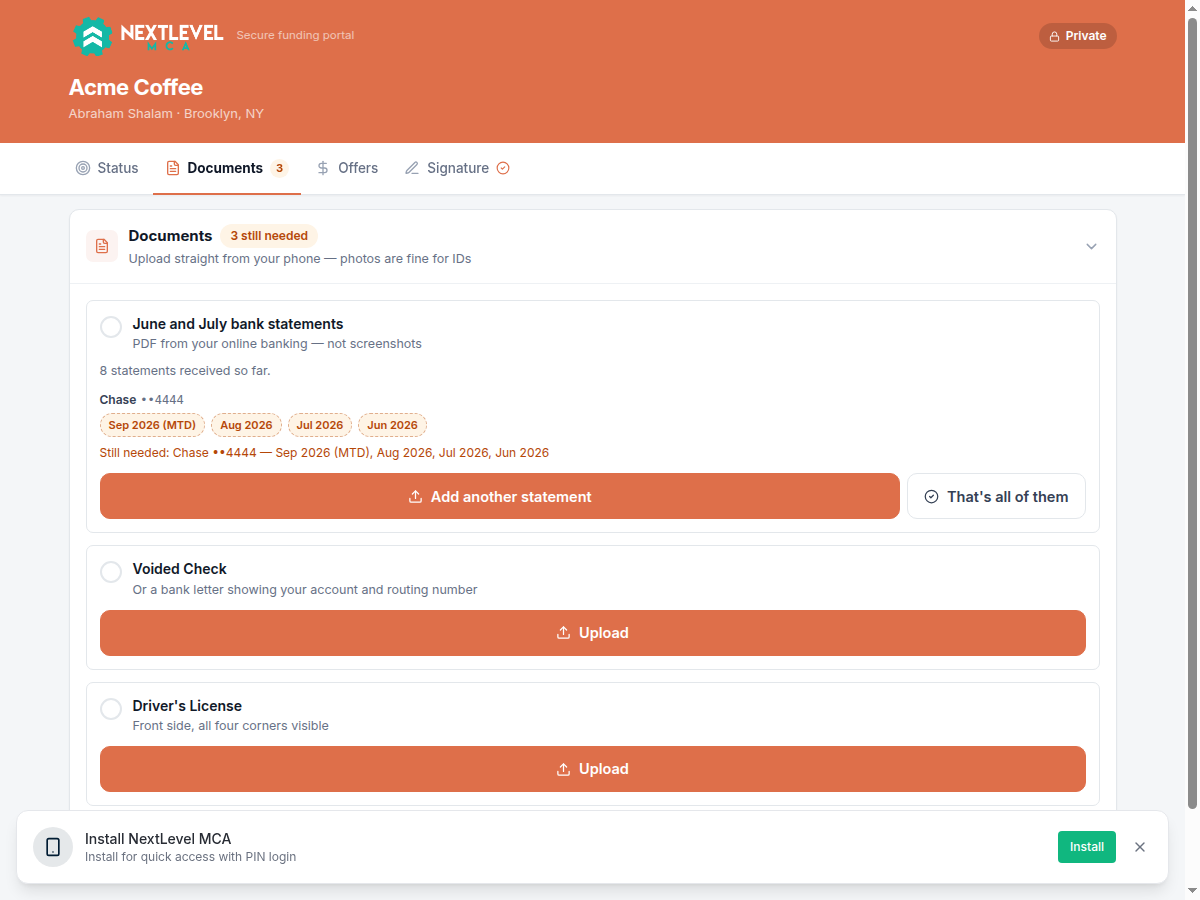Open the Status tab

(x=107, y=168)
